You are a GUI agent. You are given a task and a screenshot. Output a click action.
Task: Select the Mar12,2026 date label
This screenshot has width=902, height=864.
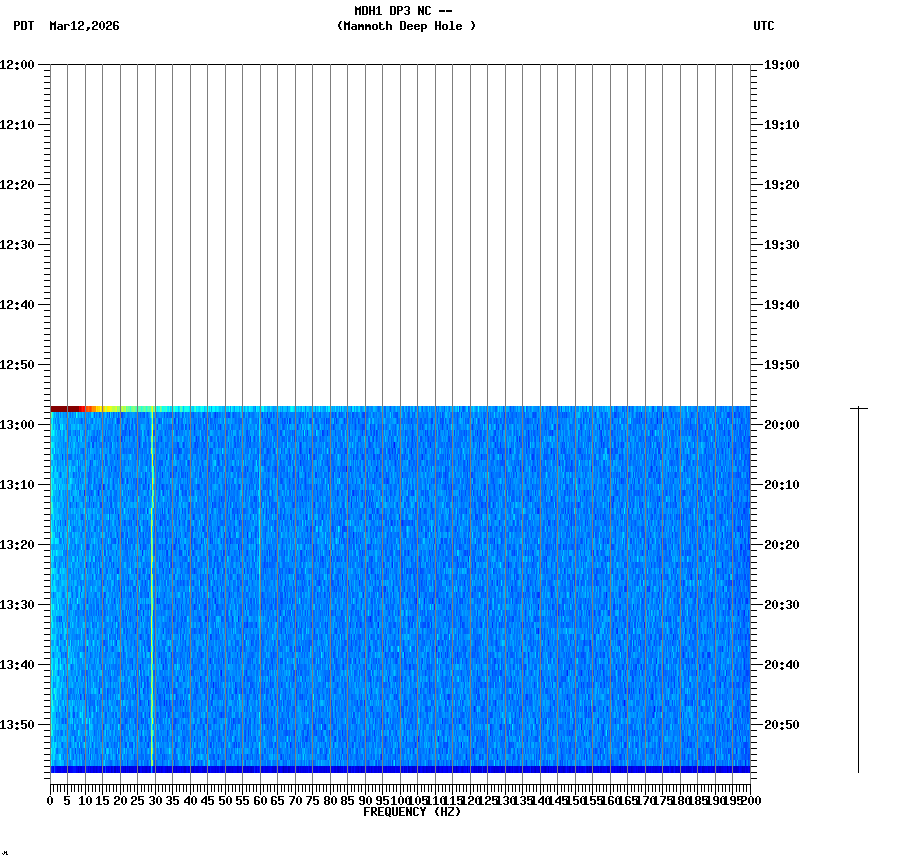[x=84, y=27]
